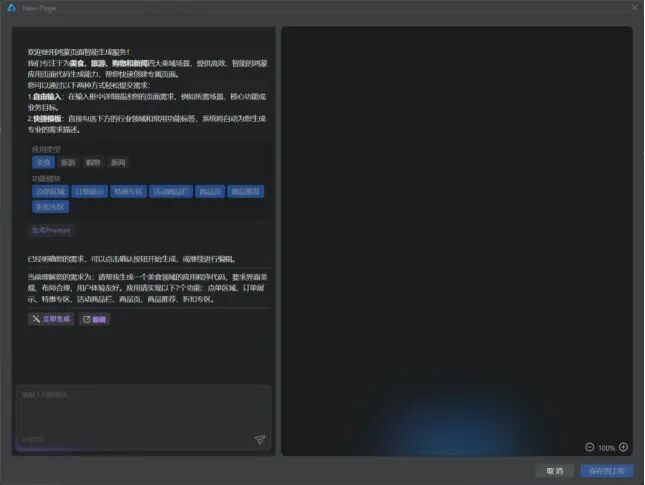The height and width of the screenshot is (485, 645).
Task: Click the zoom out magnifier icon
Action: point(589,447)
